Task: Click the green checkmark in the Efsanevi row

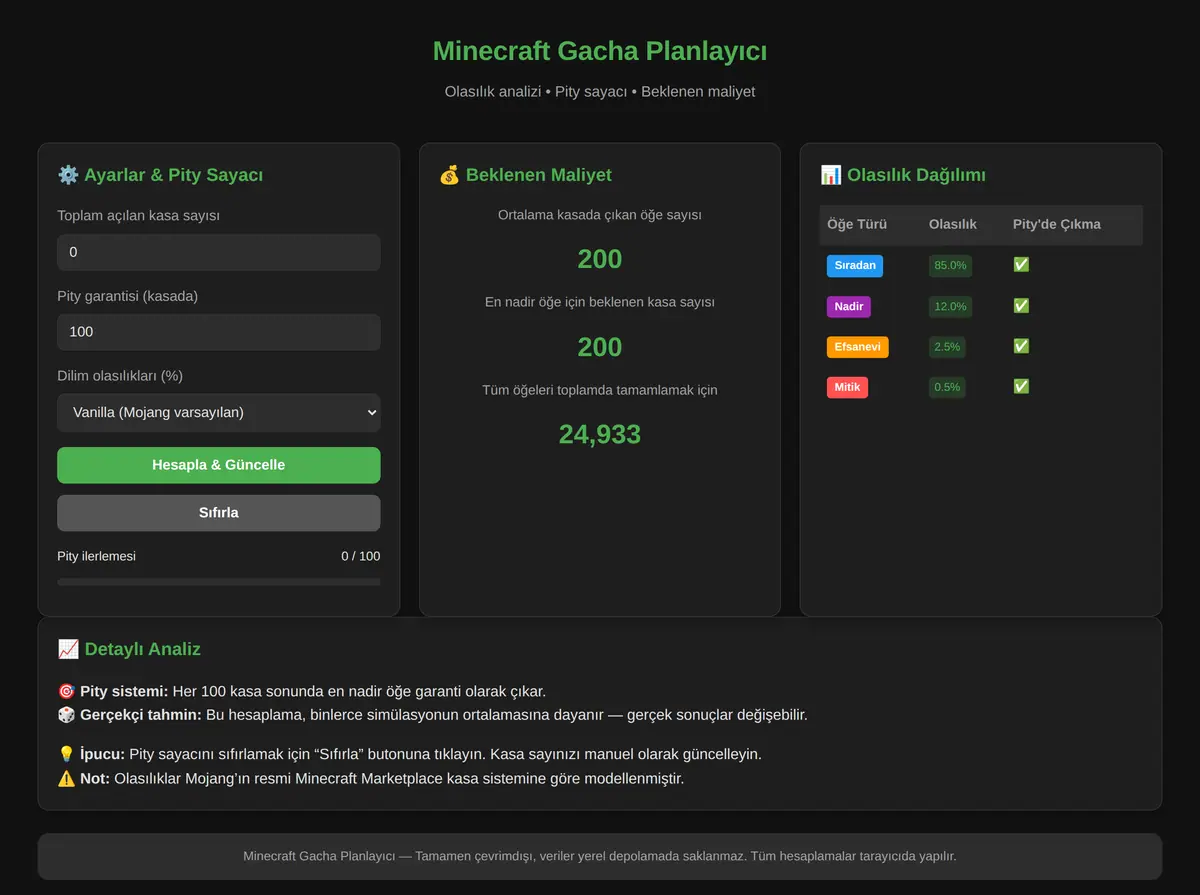Action: click(1021, 346)
